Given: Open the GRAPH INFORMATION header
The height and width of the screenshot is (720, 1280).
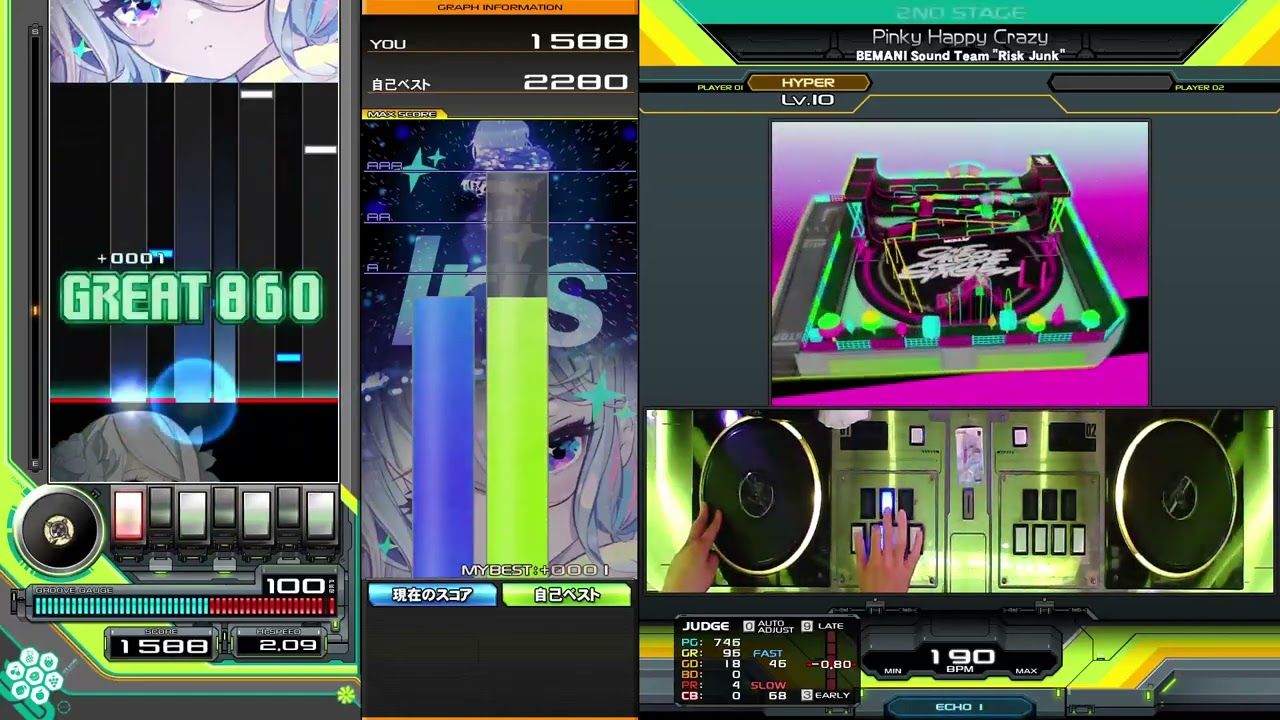Looking at the screenshot, I should tap(499, 7).
